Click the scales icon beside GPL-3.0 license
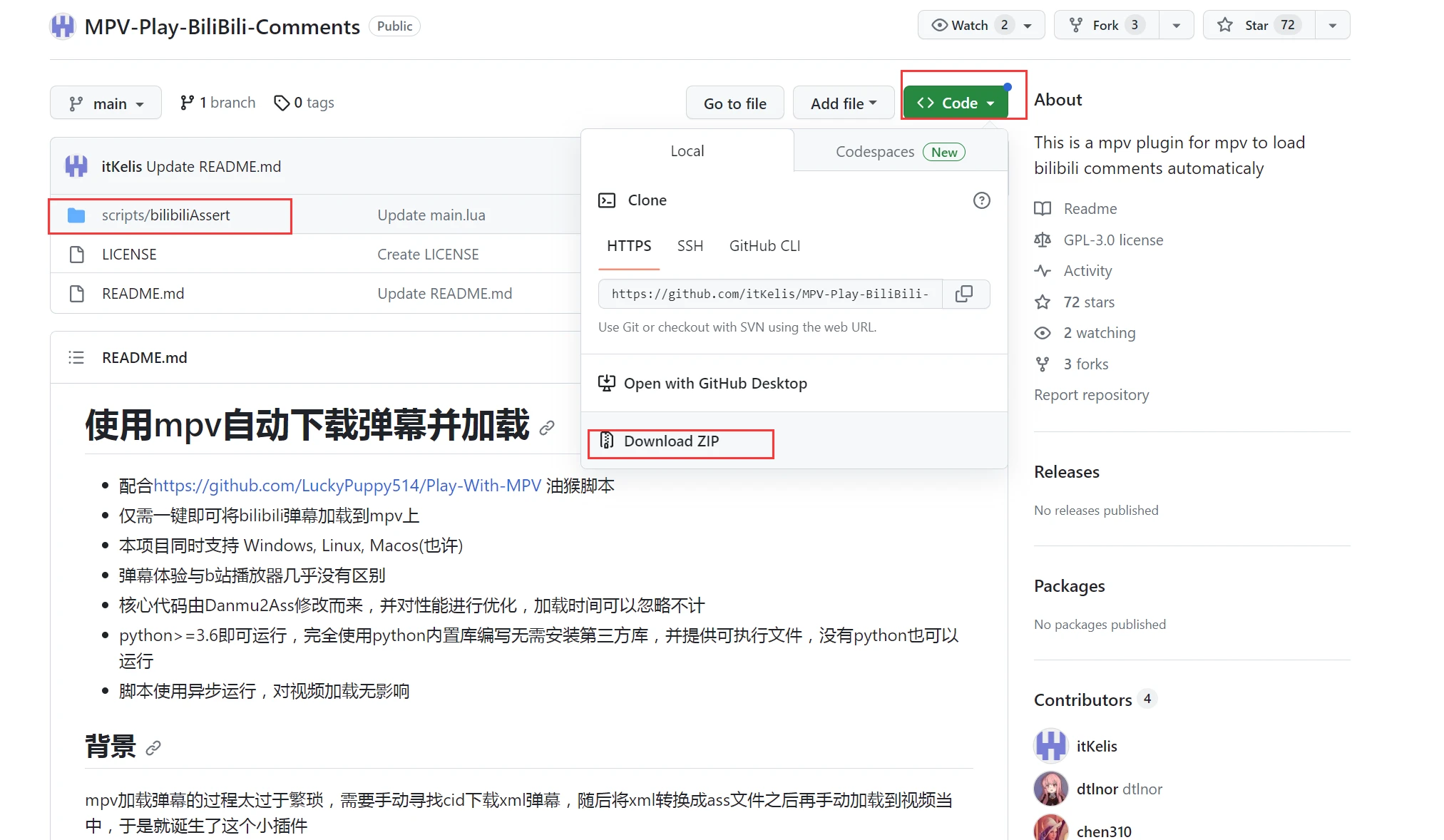 1043,240
